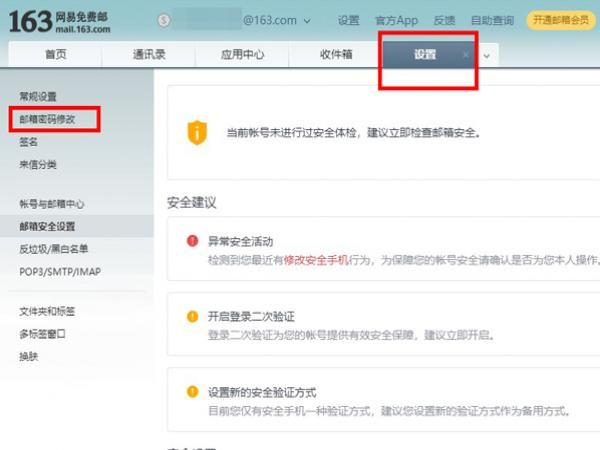This screenshot has width=600, height=450.
Task: Open 签名 settings in the sidebar
Action: point(29,142)
